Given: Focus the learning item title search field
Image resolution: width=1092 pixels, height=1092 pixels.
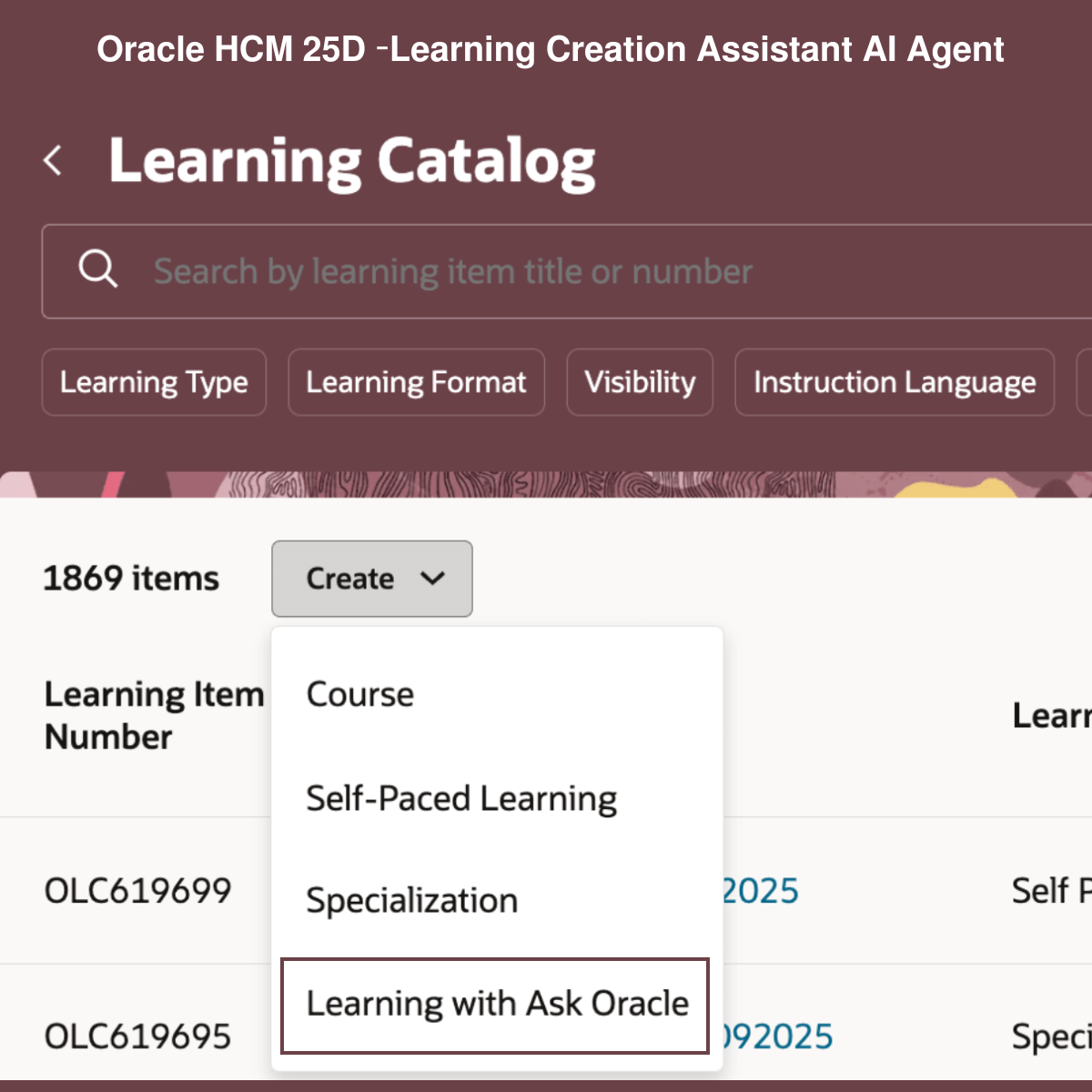Looking at the screenshot, I should (x=546, y=271).
